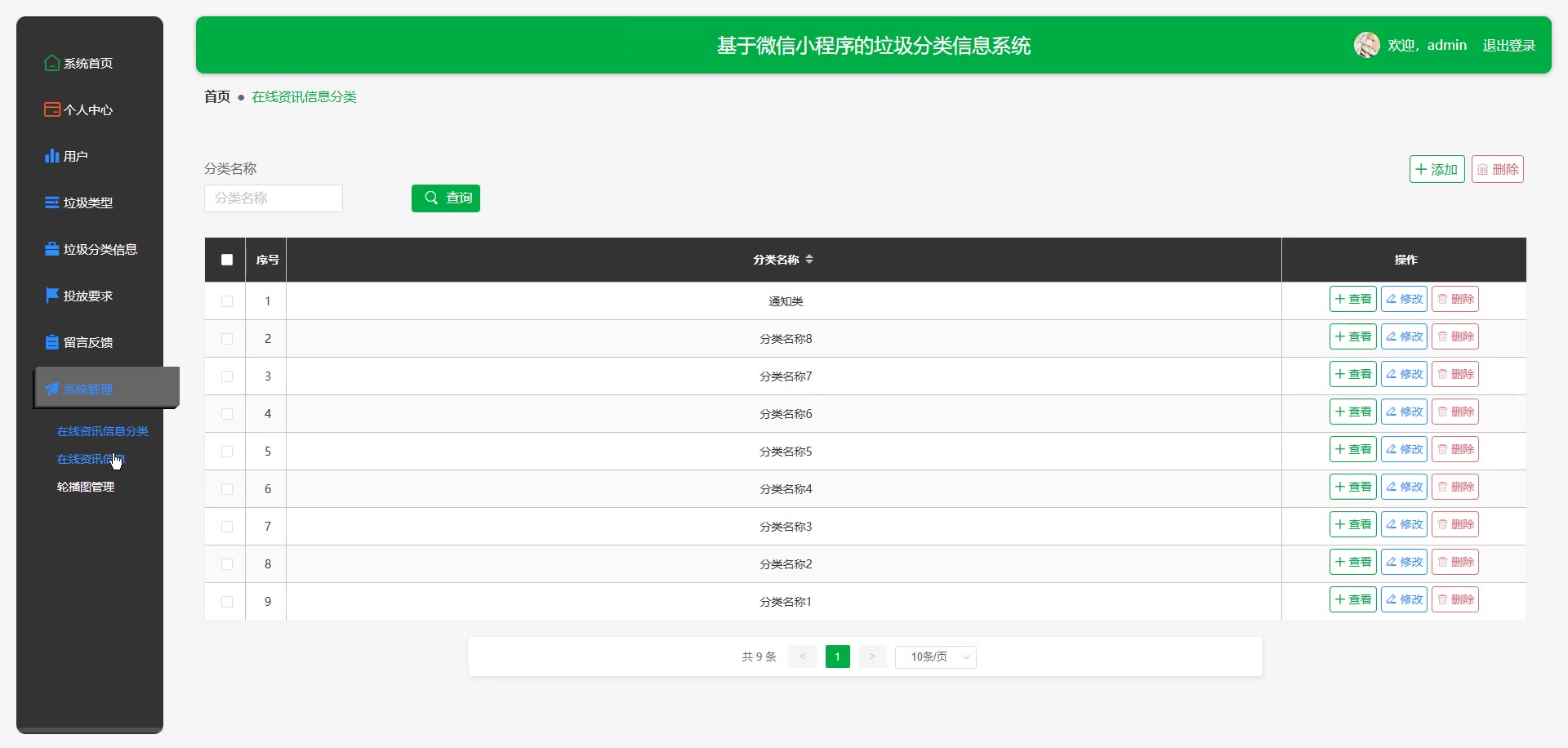The height and width of the screenshot is (748, 1568).
Task: Click 查看 for 分类名称1
Action: coord(1353,599)
